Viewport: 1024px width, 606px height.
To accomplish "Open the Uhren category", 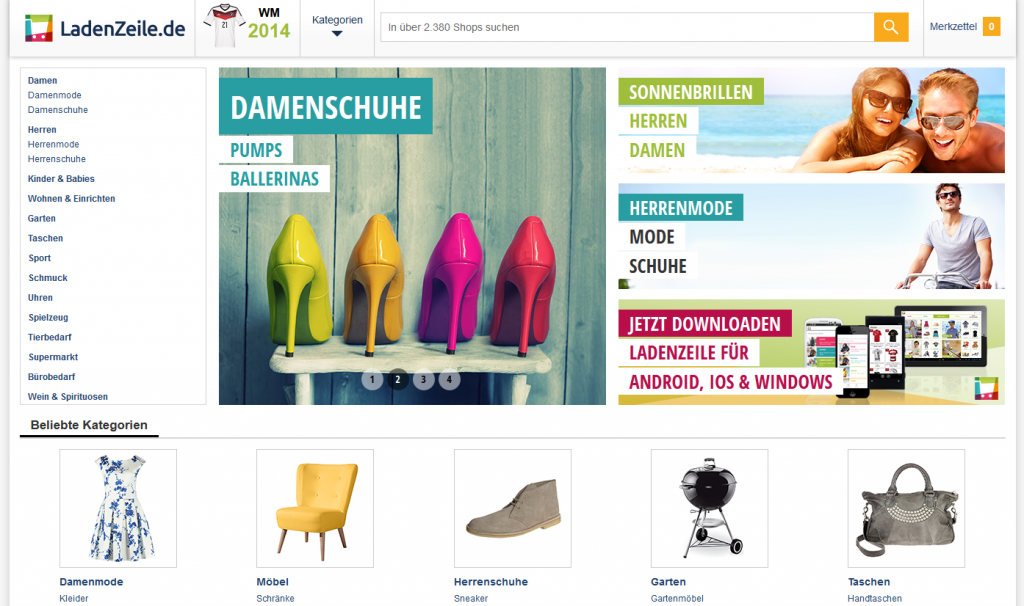I will point(40,298).
